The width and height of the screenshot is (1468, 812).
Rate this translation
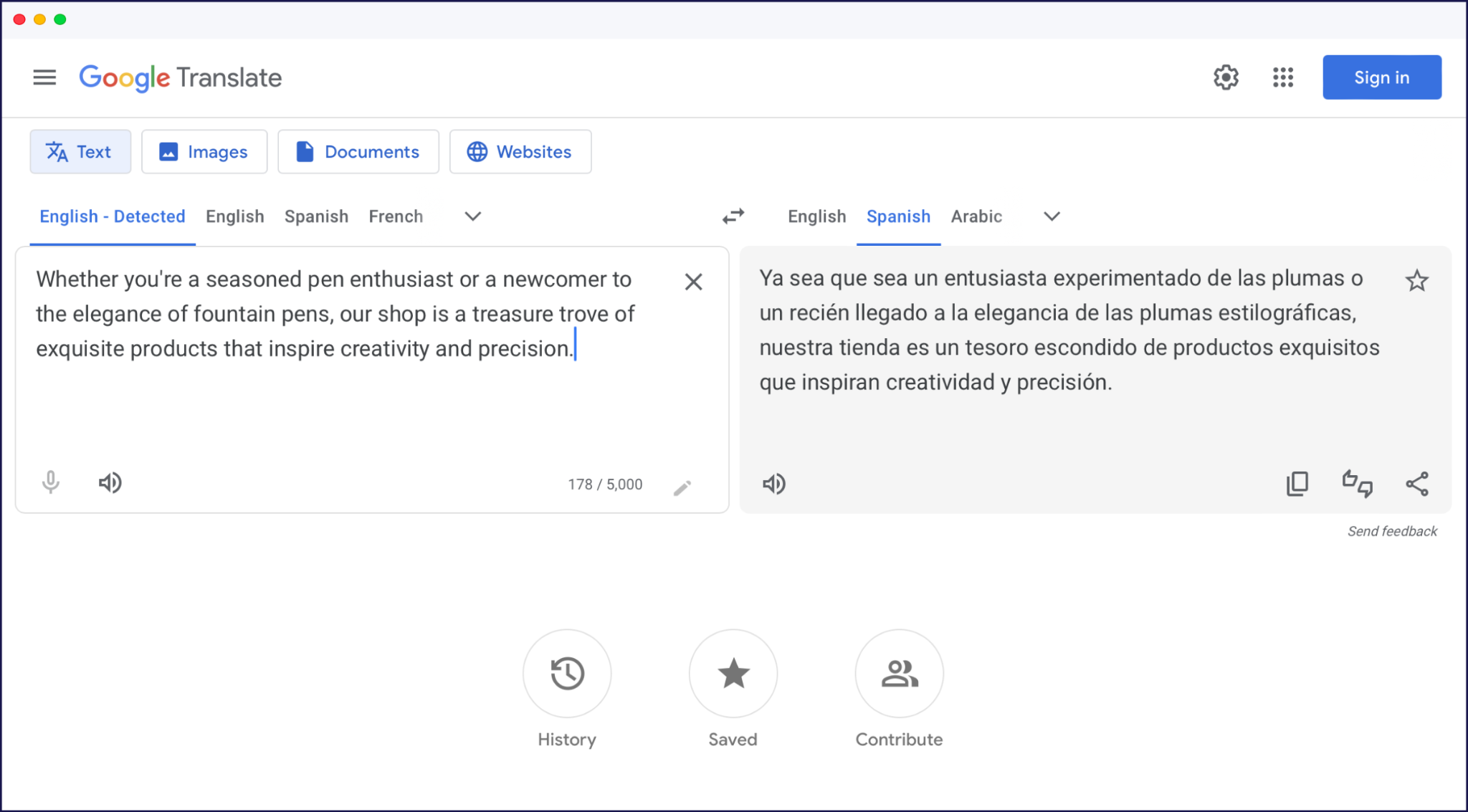(1356, 484)
